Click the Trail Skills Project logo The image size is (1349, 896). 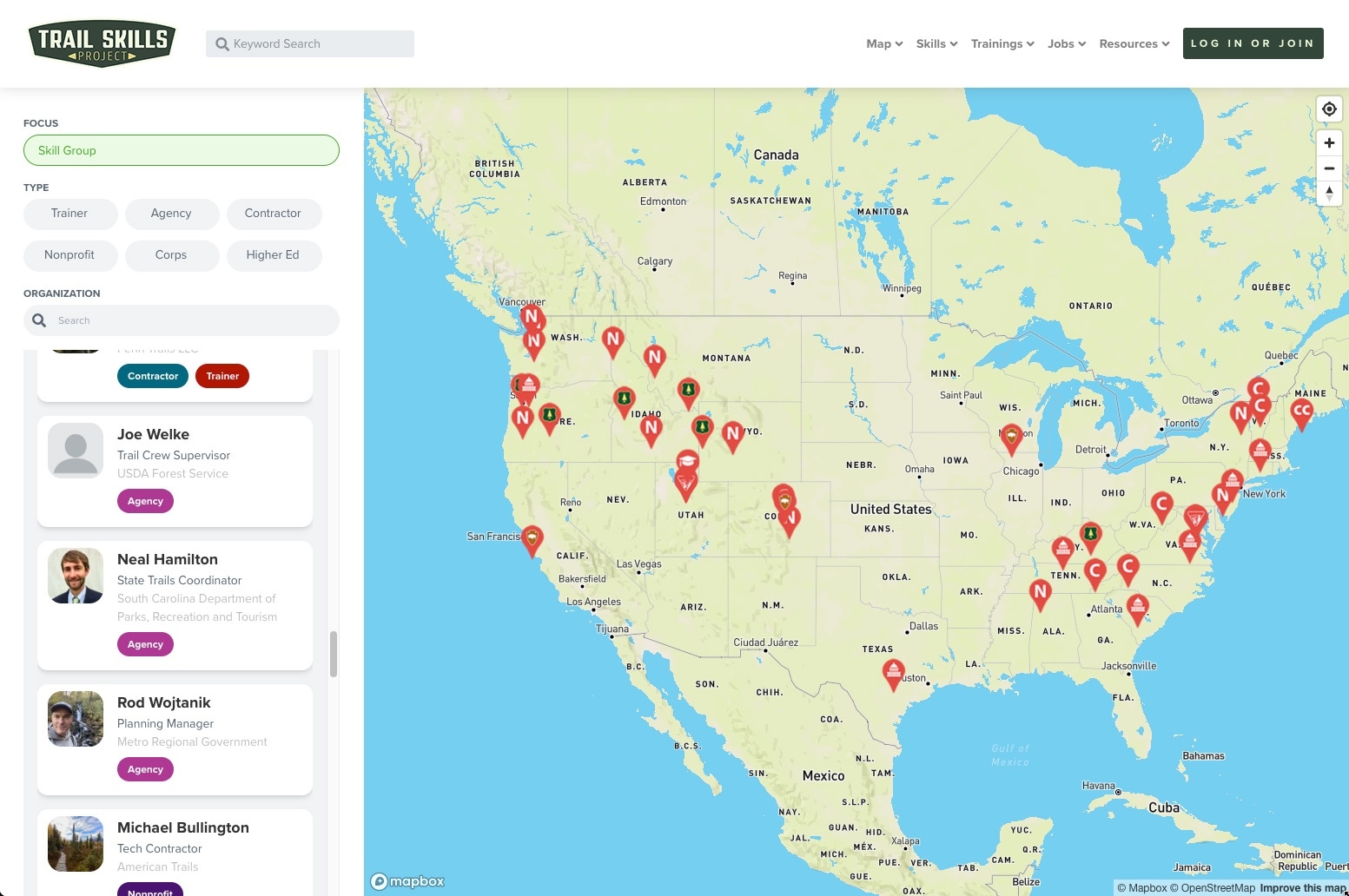tap(102, 43)
